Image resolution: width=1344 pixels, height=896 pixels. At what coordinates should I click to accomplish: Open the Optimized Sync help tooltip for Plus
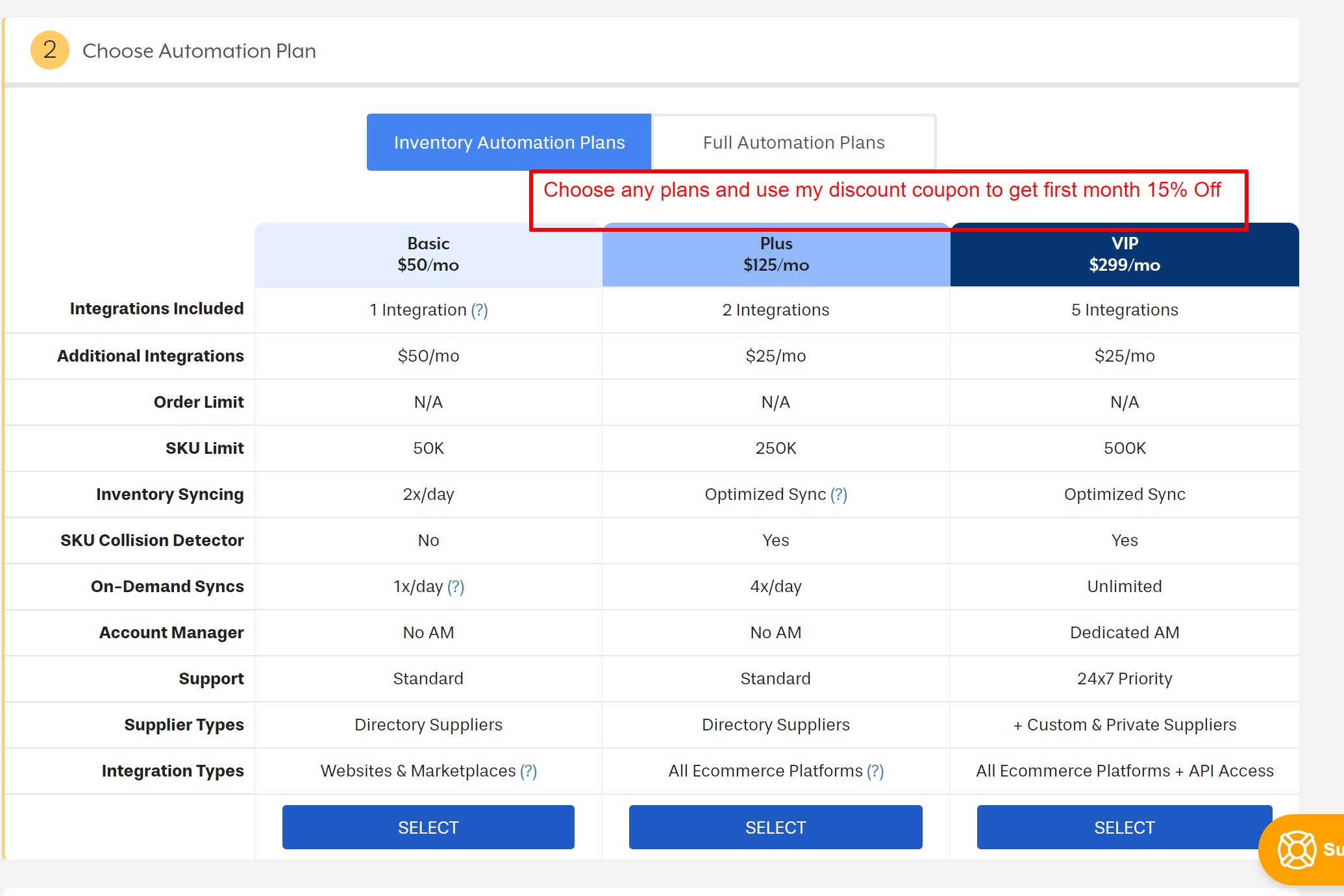pyautogui.click(x=840, y=494)
